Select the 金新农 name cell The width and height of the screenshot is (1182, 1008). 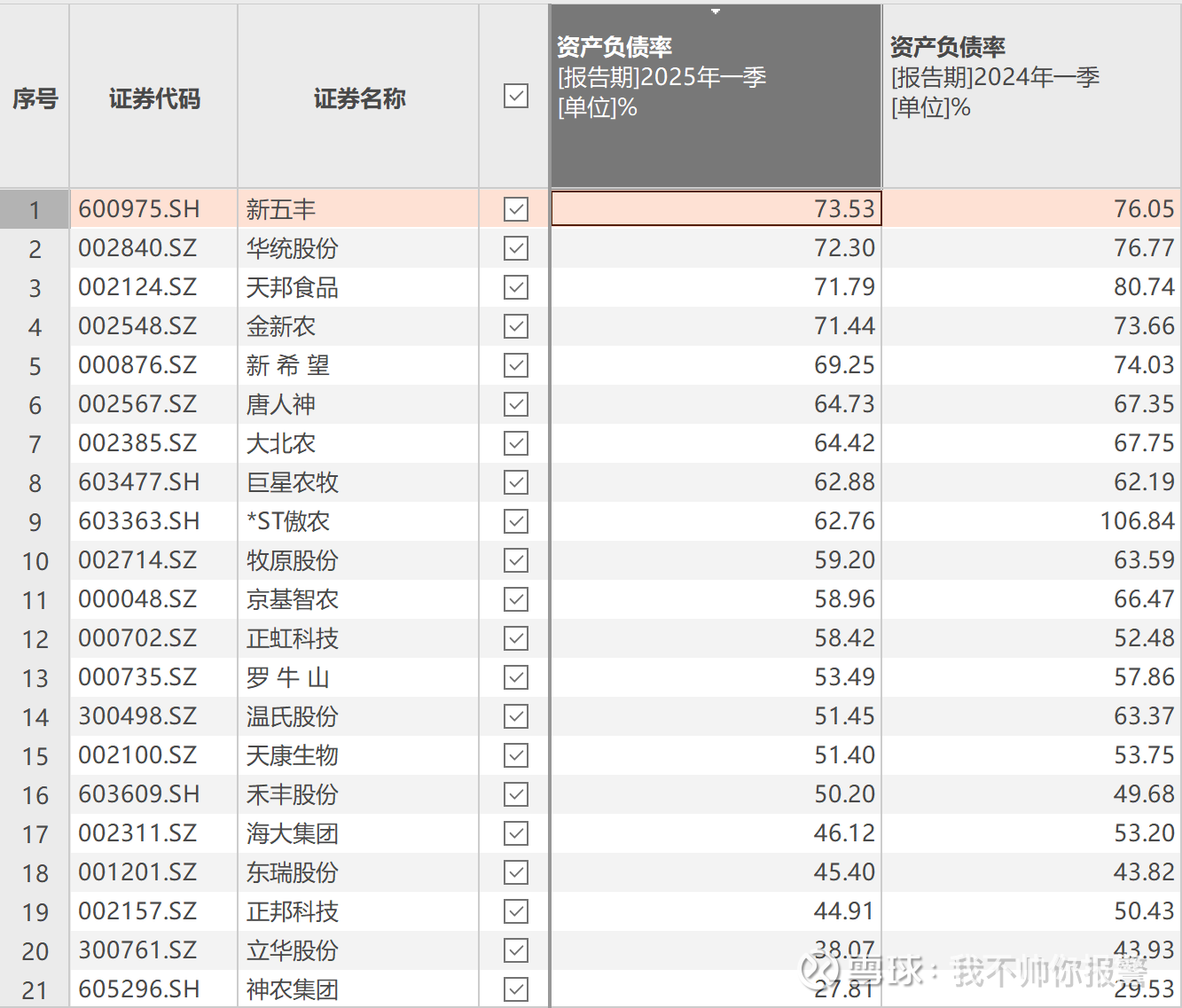tap(358, 326)
